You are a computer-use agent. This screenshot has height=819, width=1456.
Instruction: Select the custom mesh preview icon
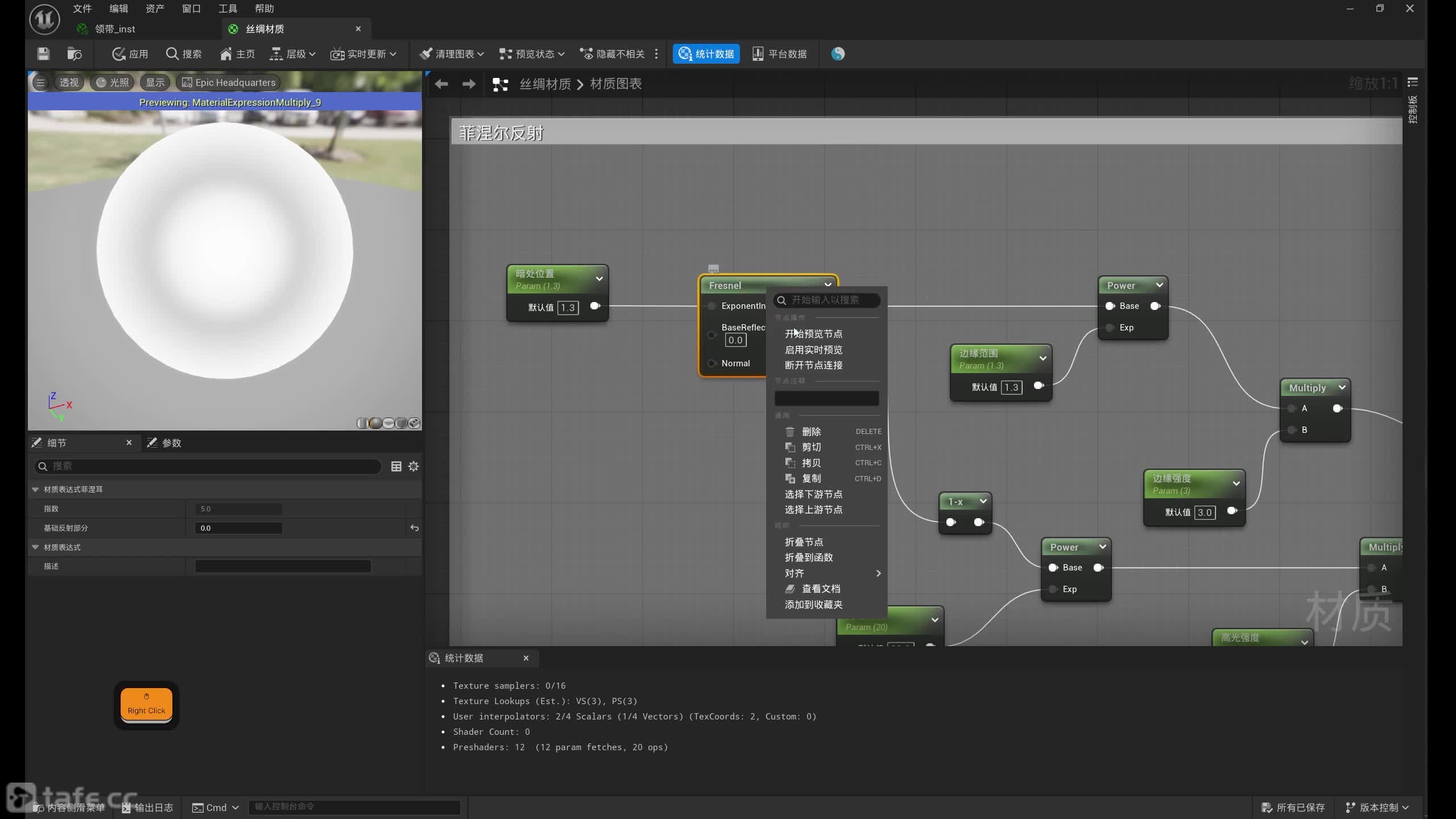pos(415,423)
